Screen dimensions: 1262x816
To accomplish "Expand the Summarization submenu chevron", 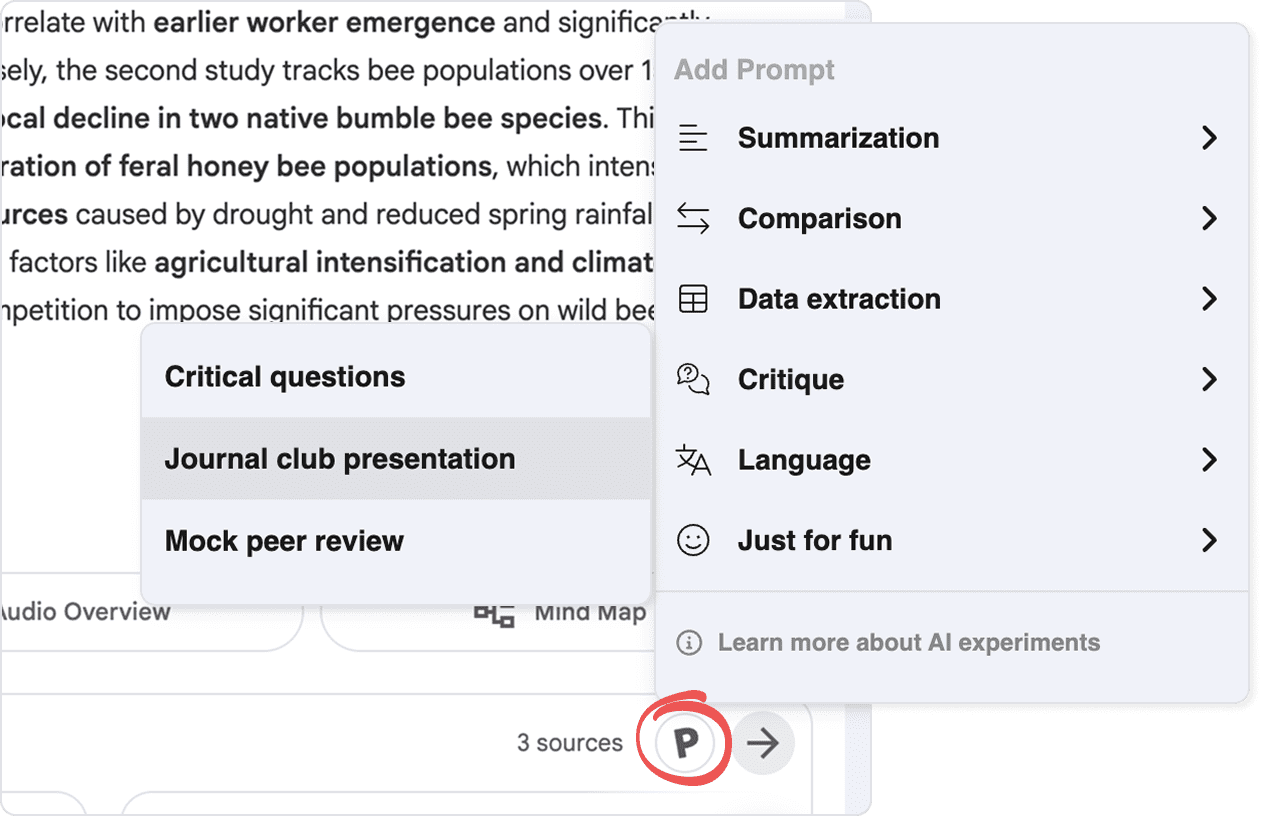I will pos(1209,138).
